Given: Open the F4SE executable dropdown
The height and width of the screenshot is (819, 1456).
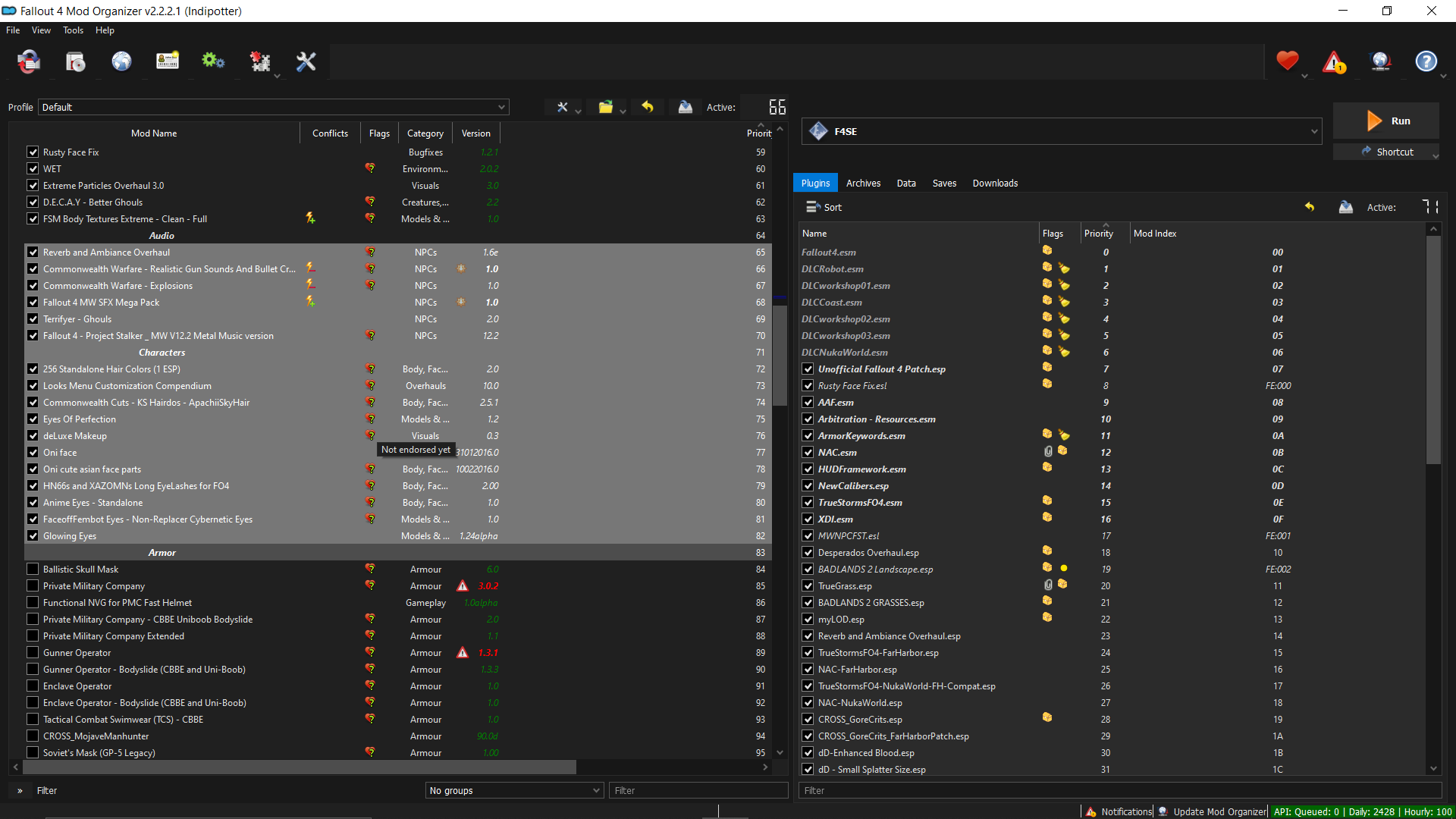Looking at the screenshot, I should coord(1062,131).
